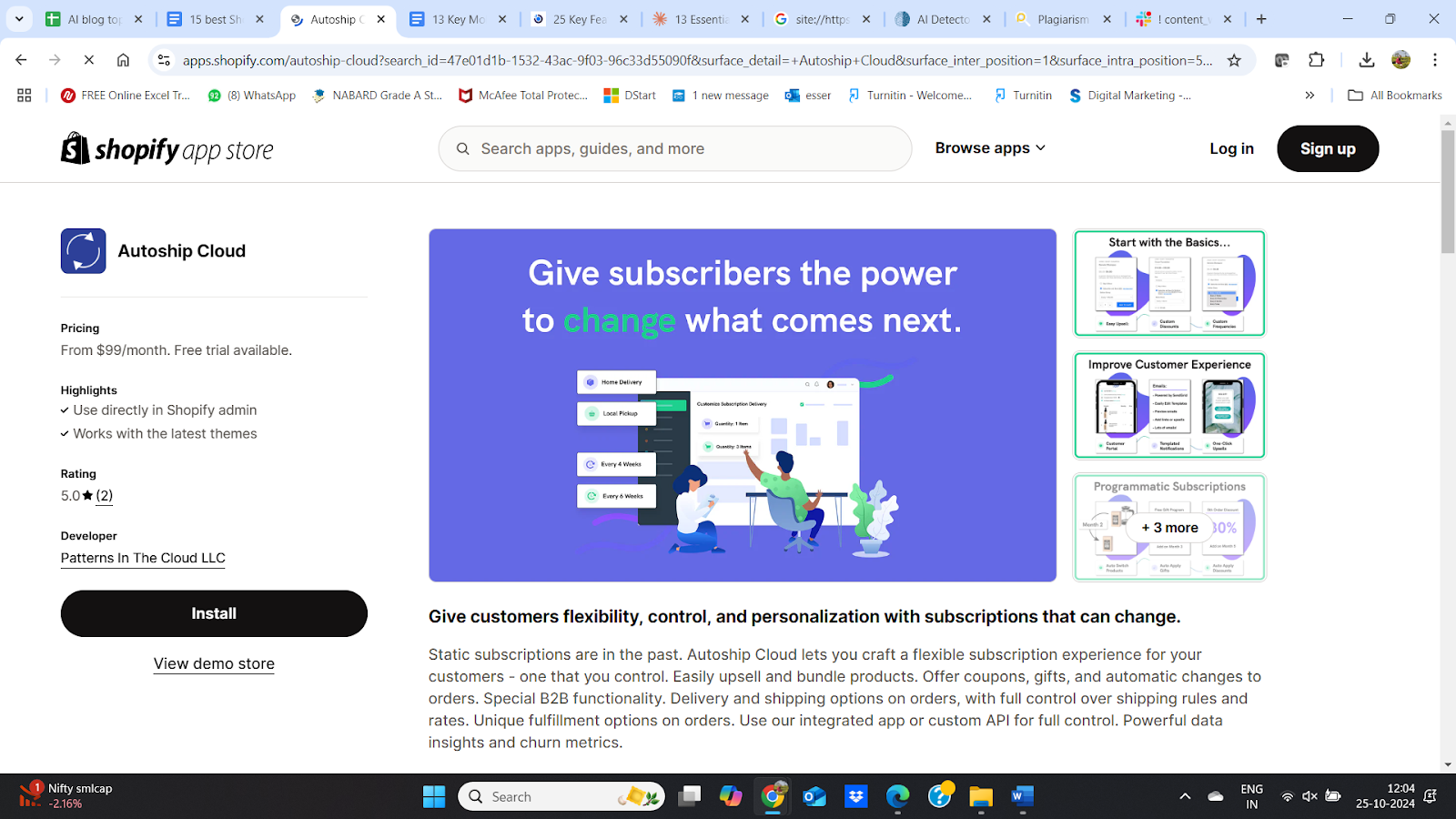This screenshot has width=1456, height=819.
Task: Open the Chrome apps grid icon
Action: pos(25,95)
